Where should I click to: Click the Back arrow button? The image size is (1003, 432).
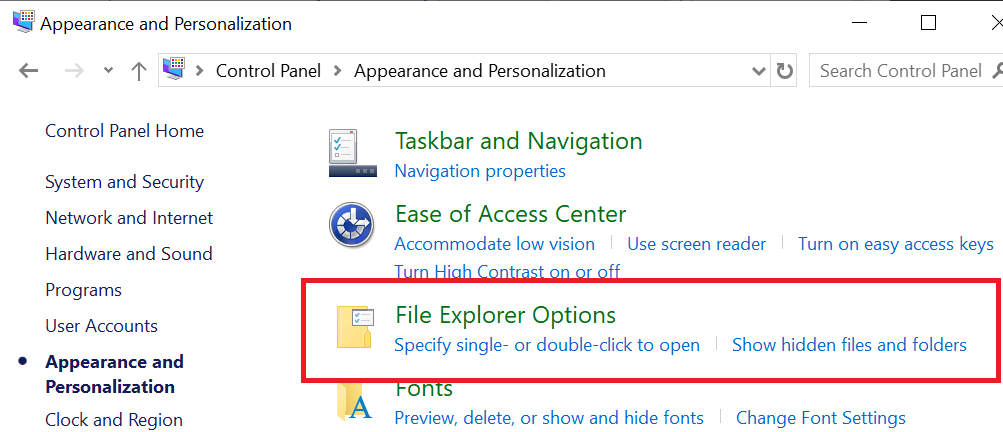(28, 71)
